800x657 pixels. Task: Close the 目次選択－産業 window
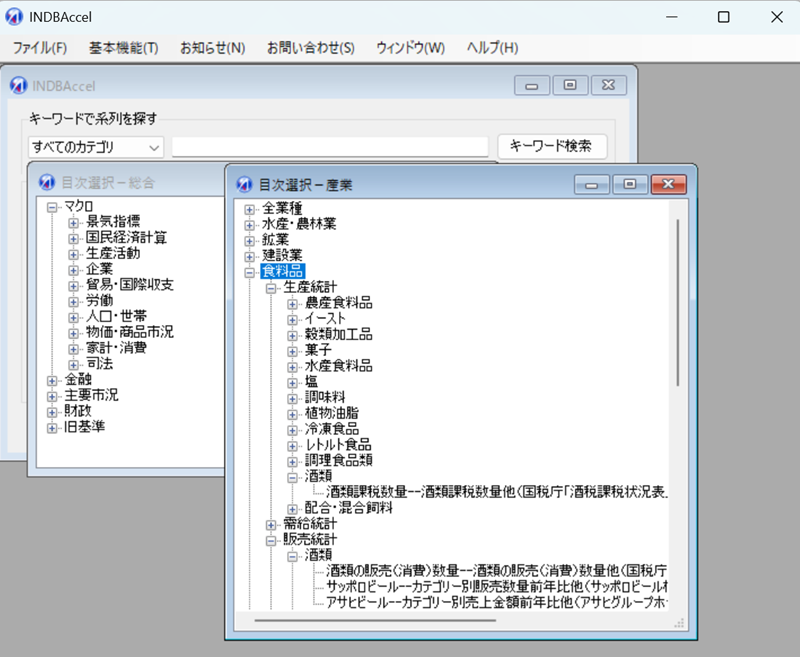668,184
